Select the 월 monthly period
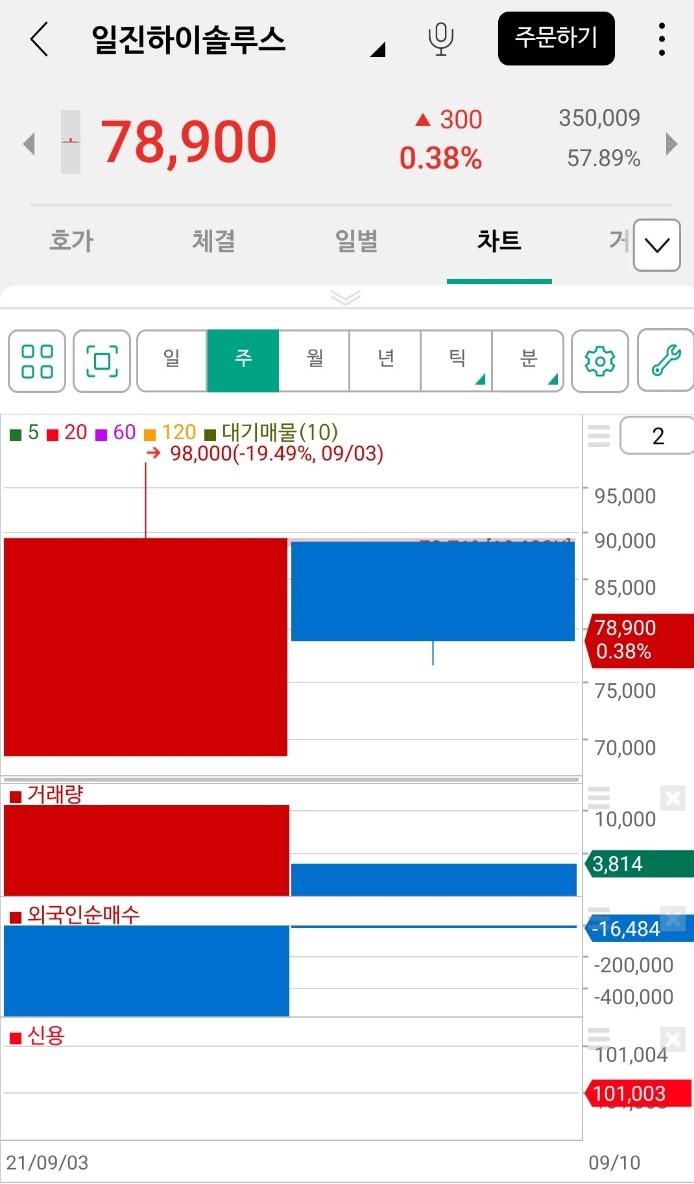Image resolution: width=694 pixels, height=1184 pixels. pyautogui.click(x=314, y=361)
